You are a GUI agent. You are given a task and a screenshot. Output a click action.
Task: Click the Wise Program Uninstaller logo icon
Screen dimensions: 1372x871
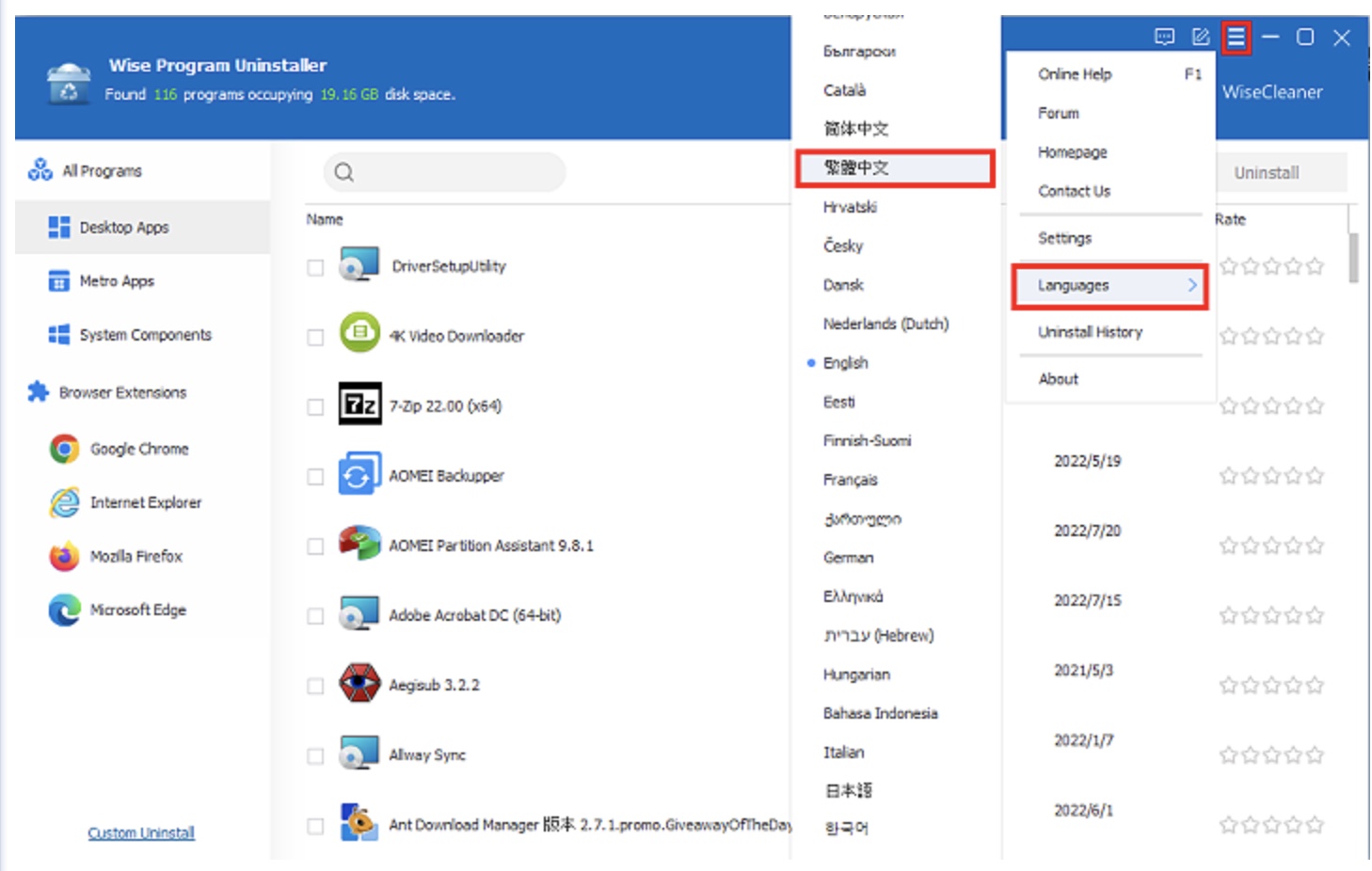point(68,83)
